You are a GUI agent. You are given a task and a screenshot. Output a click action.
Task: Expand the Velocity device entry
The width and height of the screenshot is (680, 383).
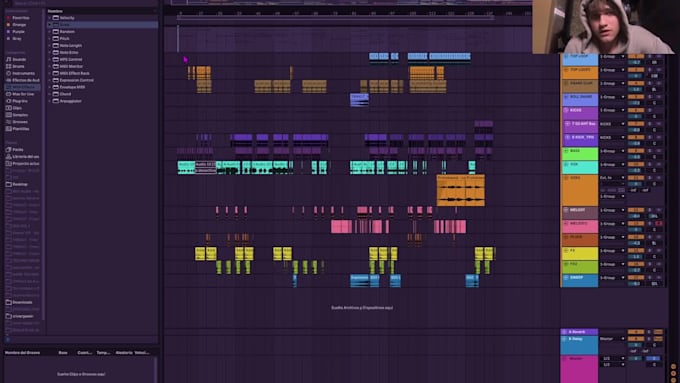coord(50,18)
